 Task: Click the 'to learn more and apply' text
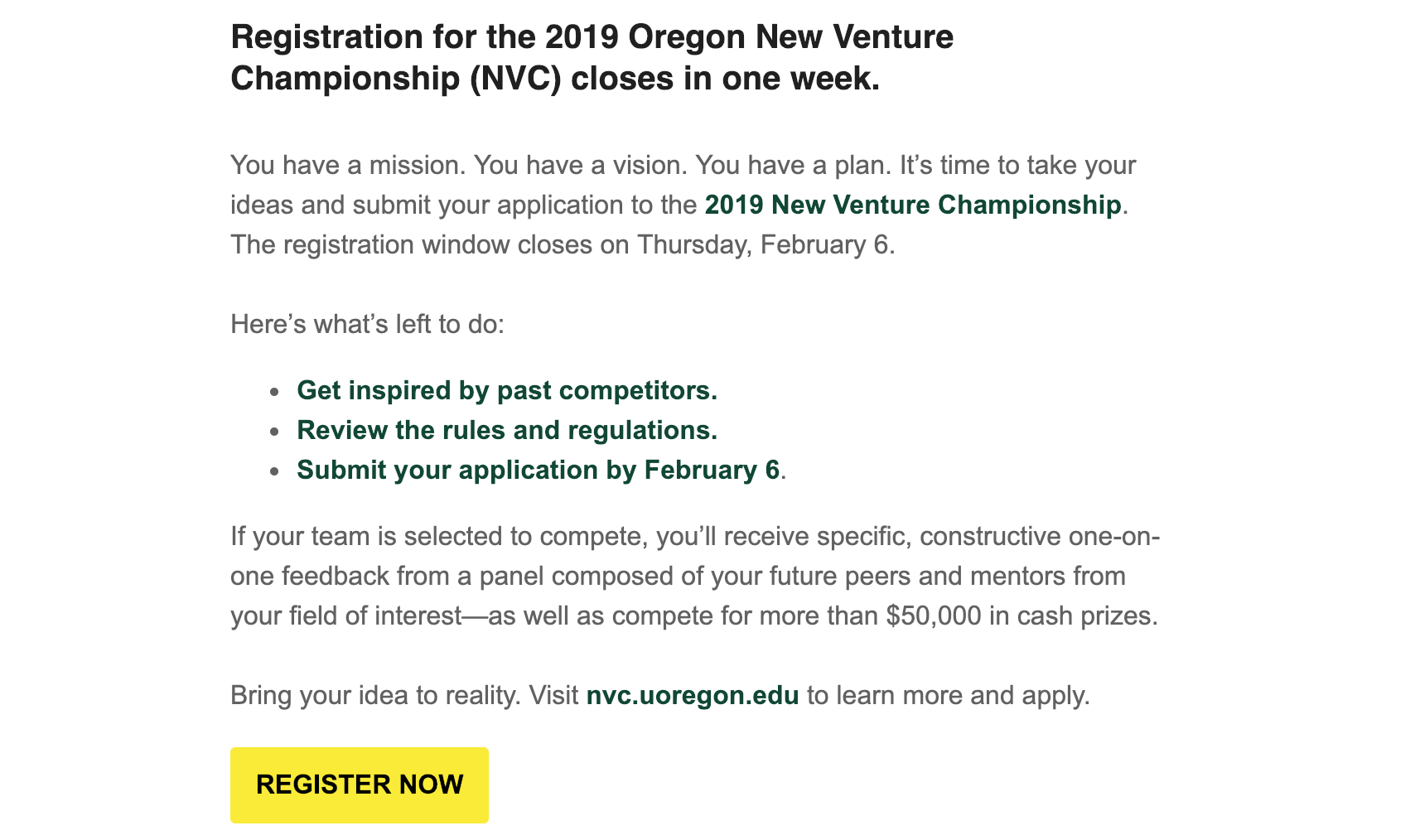949,695
